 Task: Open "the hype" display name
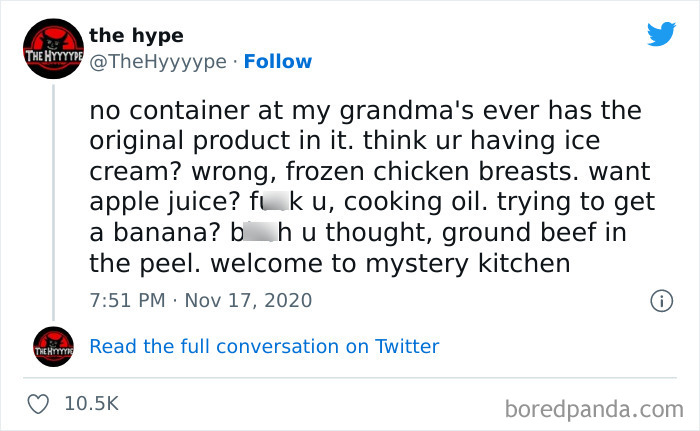pos(136,35)
